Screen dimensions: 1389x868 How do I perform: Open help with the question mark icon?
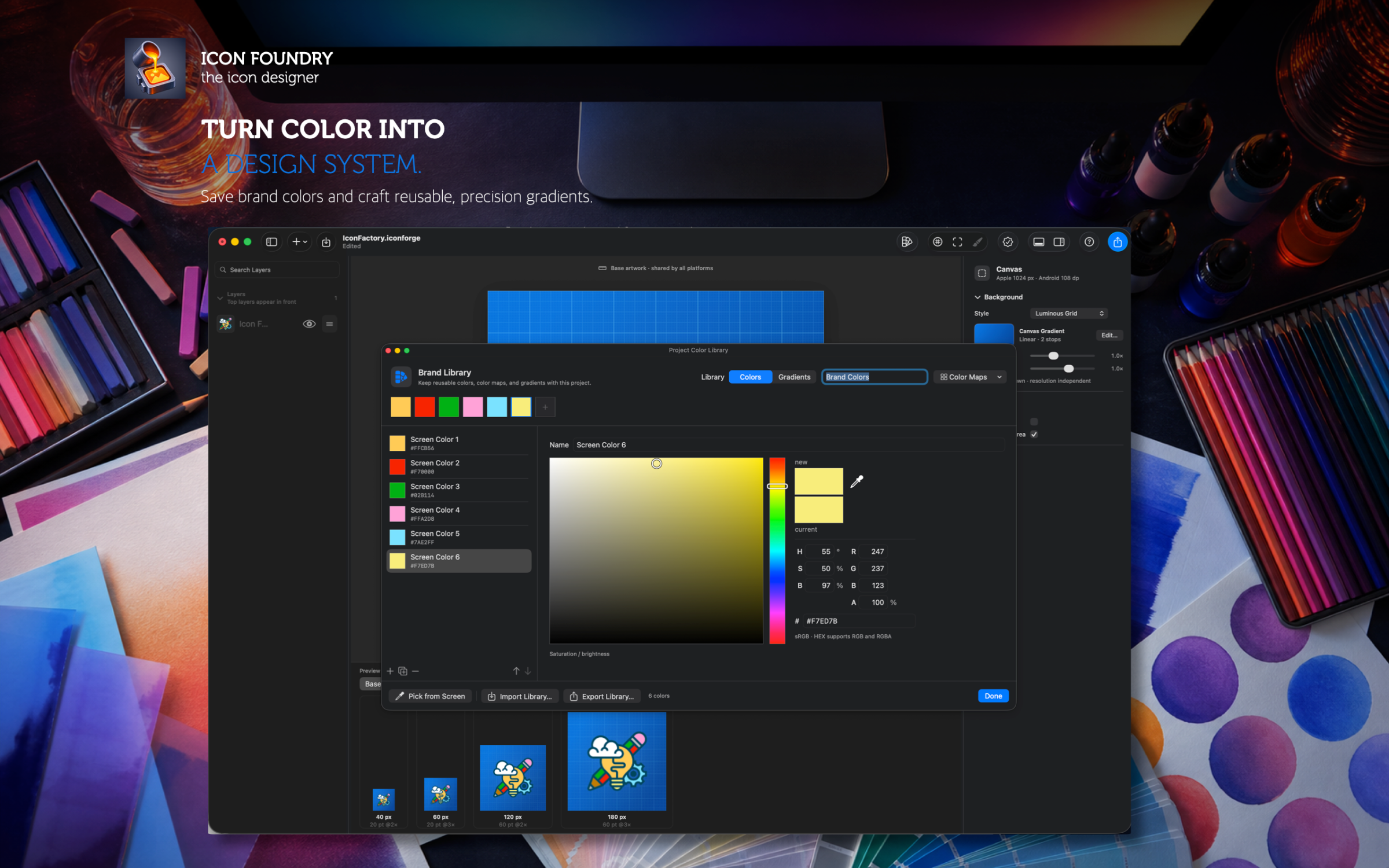pyautogui.click(x=1089, y=242)
